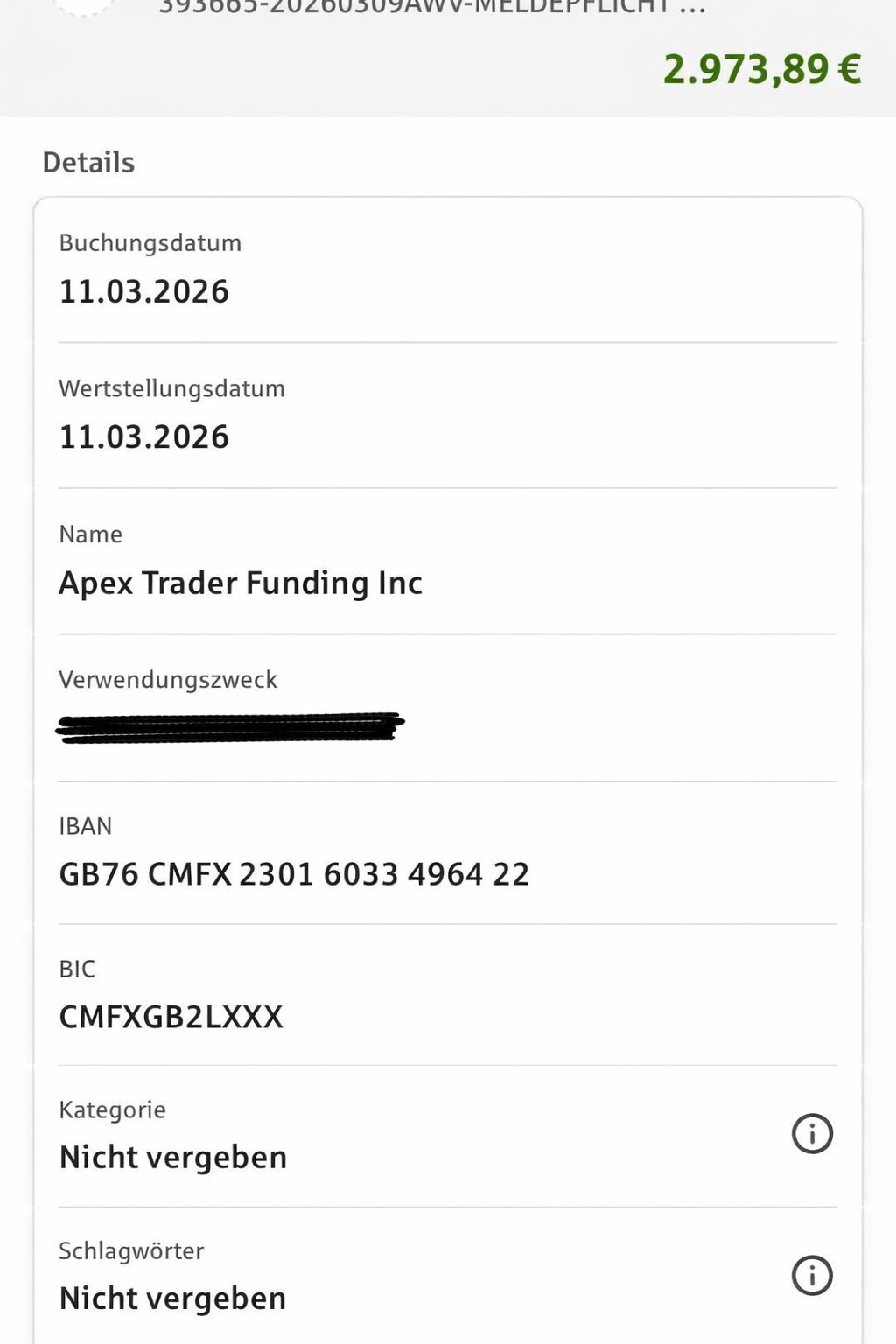Click the info icon beside Kategorie
Viewport: 896px width, 1344px height.
tap(812, 1134)
